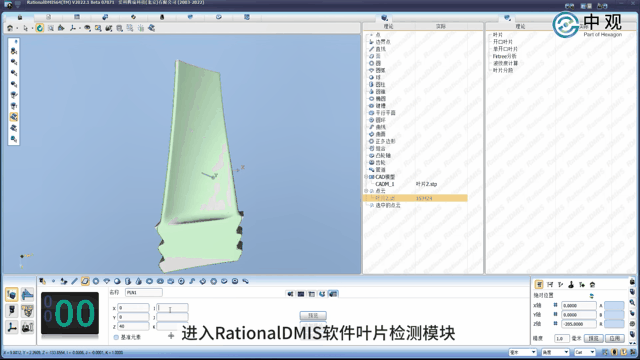Click the X coordinate input field
The height and width of the screenshot is (360, 640).
tap(133, 308)
